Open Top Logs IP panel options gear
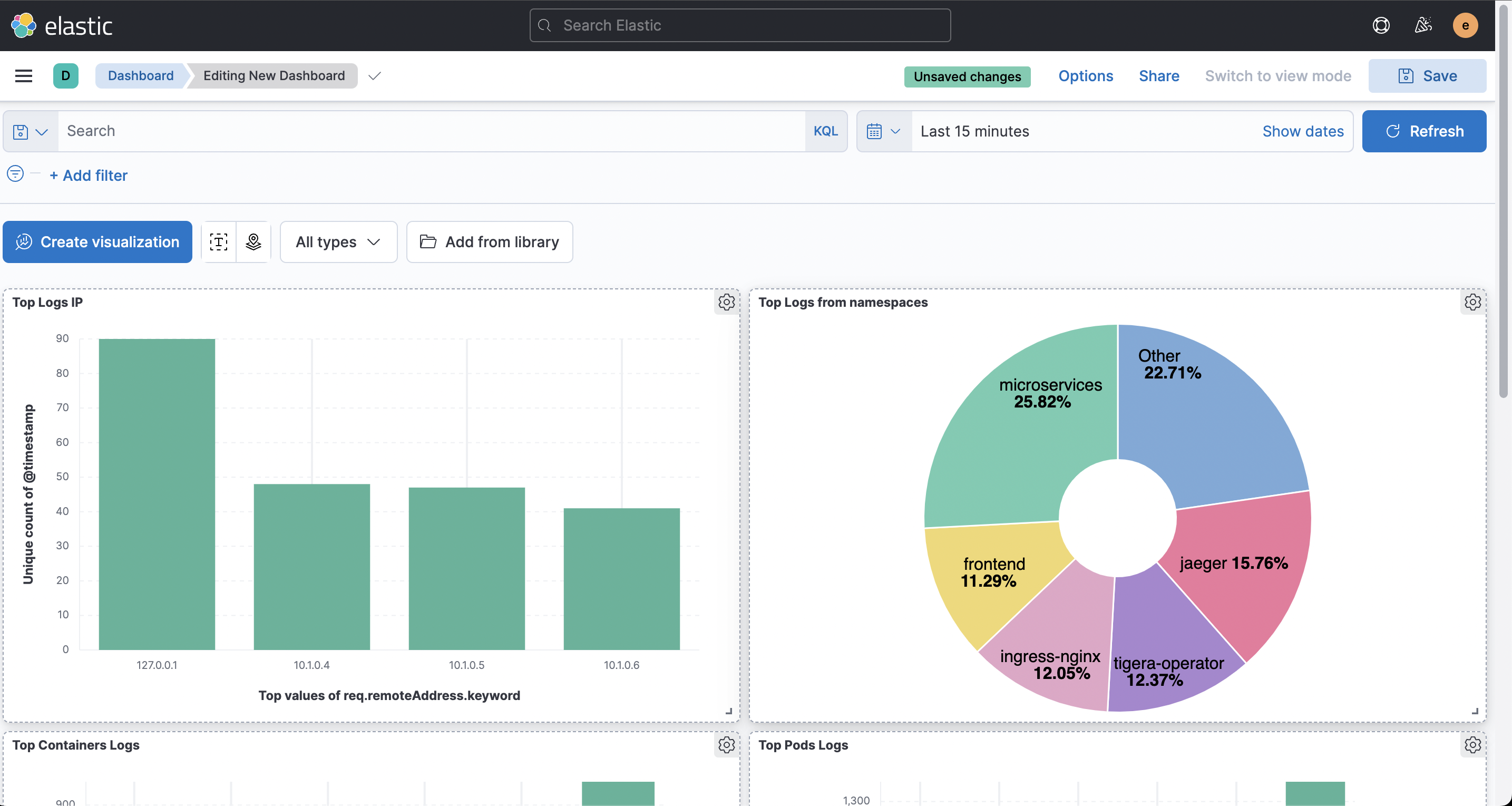1512x806 pixels. 726,303
